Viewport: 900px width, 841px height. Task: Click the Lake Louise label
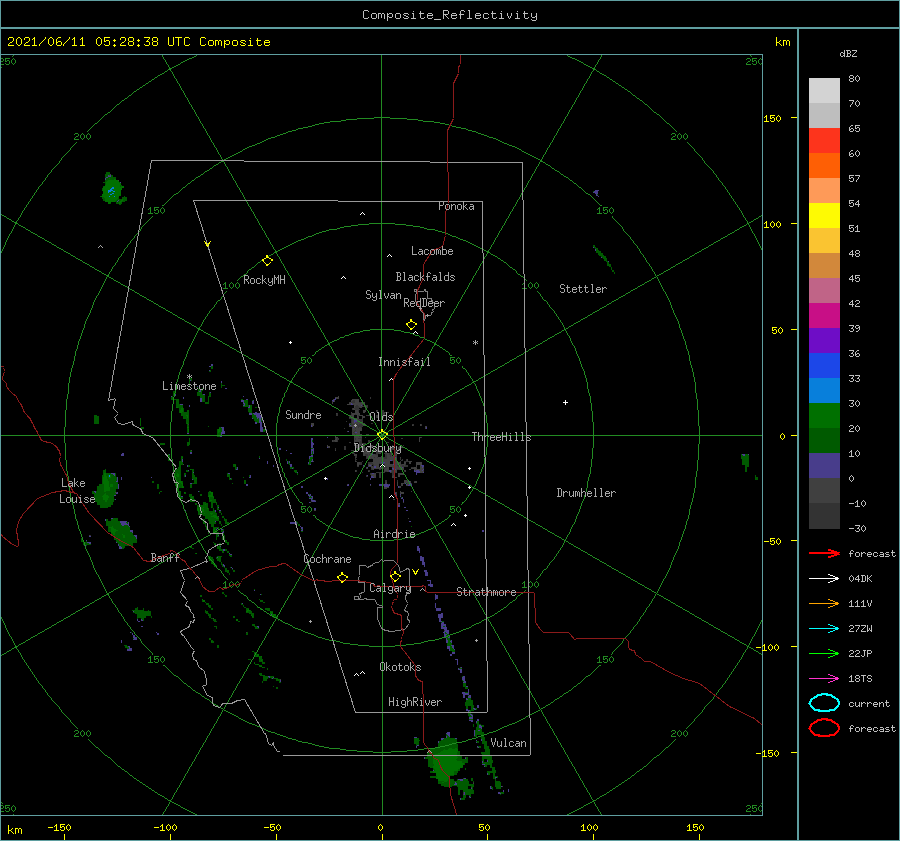(x=77, y=491)
